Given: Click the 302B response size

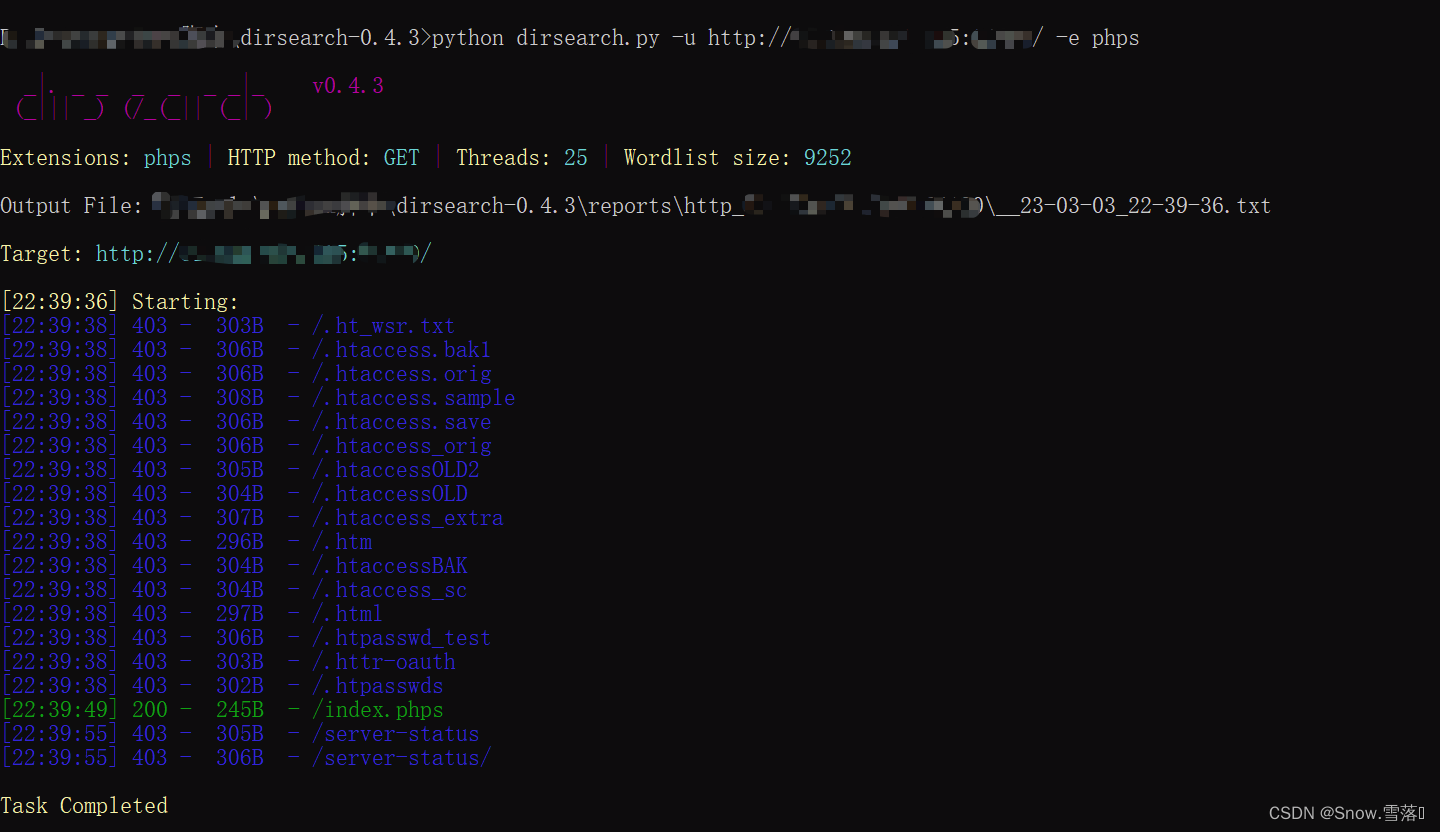Looking at the screenshot, I should click(x=240, y=686).
